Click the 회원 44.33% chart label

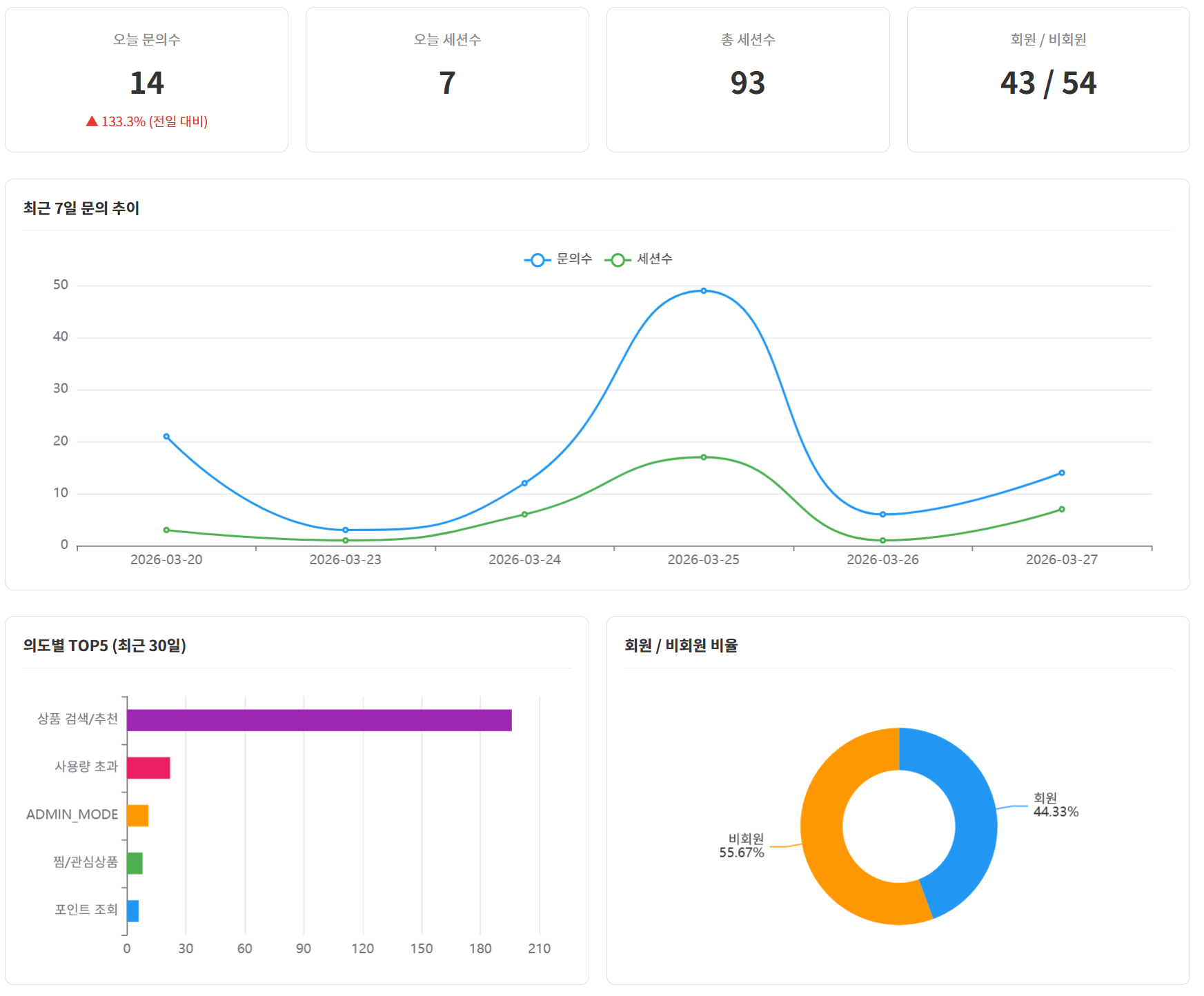click(1054, 805)
